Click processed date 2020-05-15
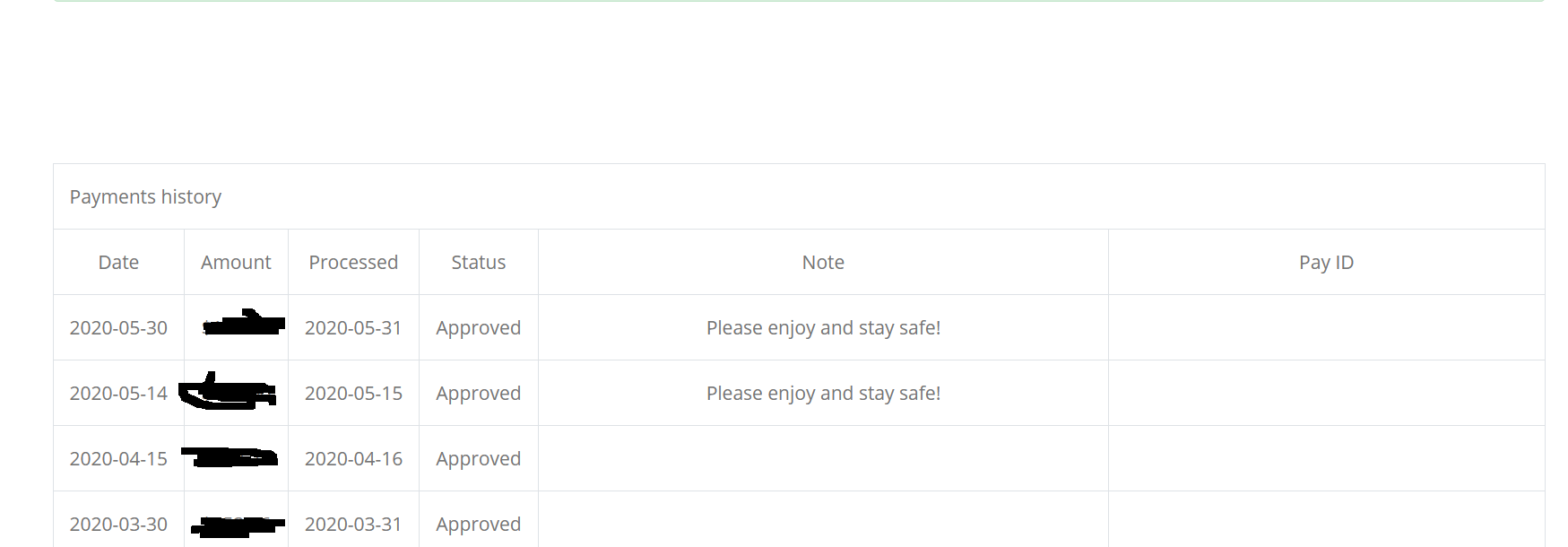Viewport: 1568px width, 547px height. [x=353, y=394]
